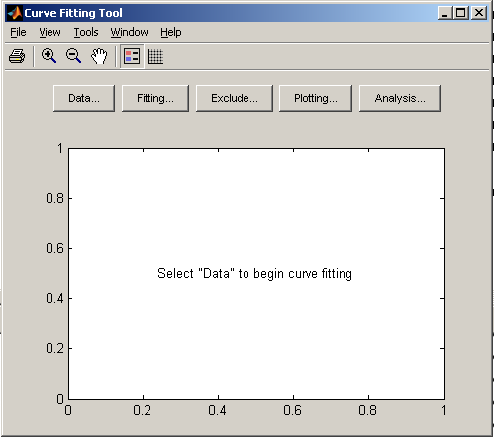Open the Window menu
The image size is (494, 439).
pyautogui.click(x=129, y=32)
